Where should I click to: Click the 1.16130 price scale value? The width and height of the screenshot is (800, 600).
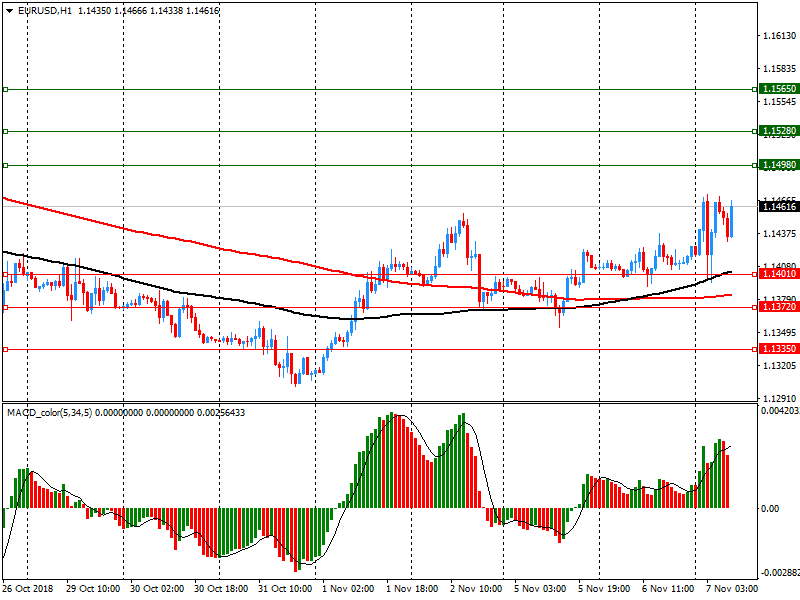[x=777, y=36]
